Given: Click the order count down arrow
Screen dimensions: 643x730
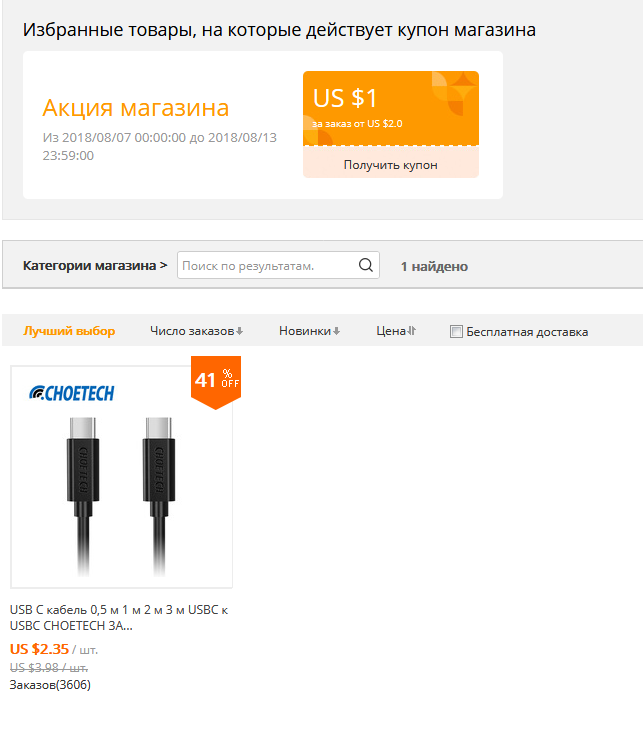Looking at the screenshot, I should pos(239,331).
